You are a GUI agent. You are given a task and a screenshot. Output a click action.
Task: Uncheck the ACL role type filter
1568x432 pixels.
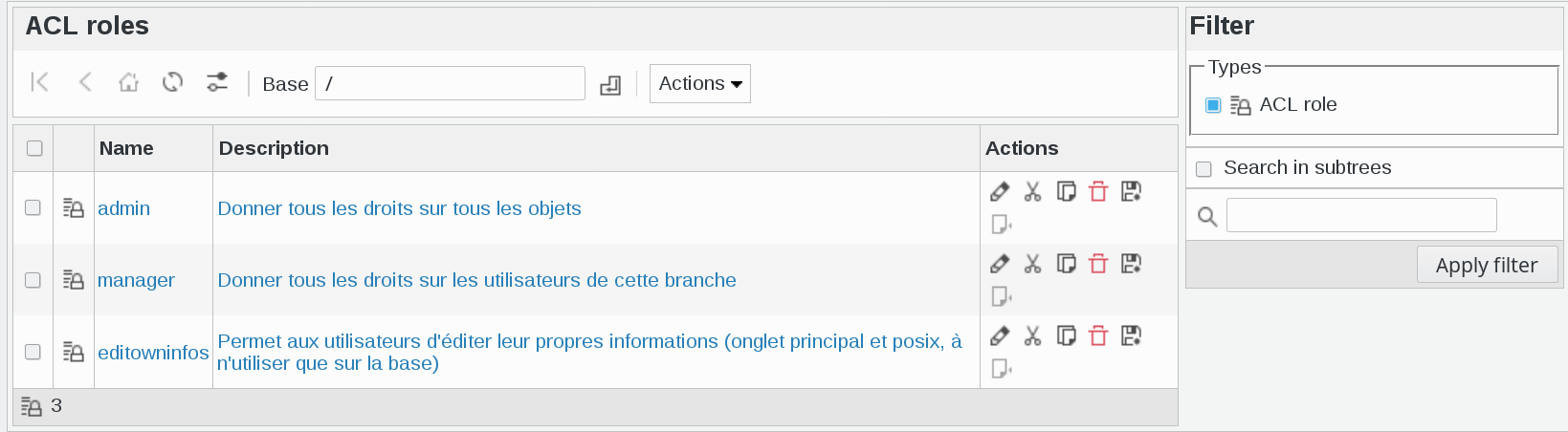1213,105
